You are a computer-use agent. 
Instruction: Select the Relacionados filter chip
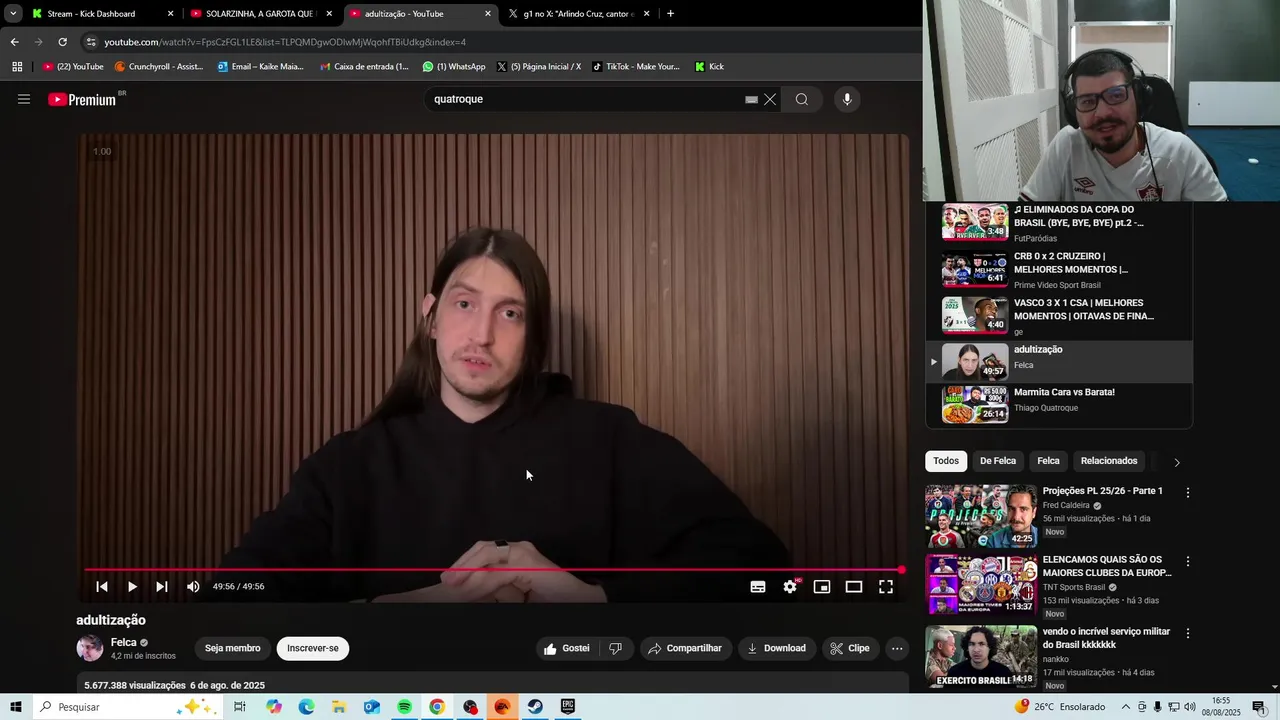pyautogui.click(x=1109, y=461)
